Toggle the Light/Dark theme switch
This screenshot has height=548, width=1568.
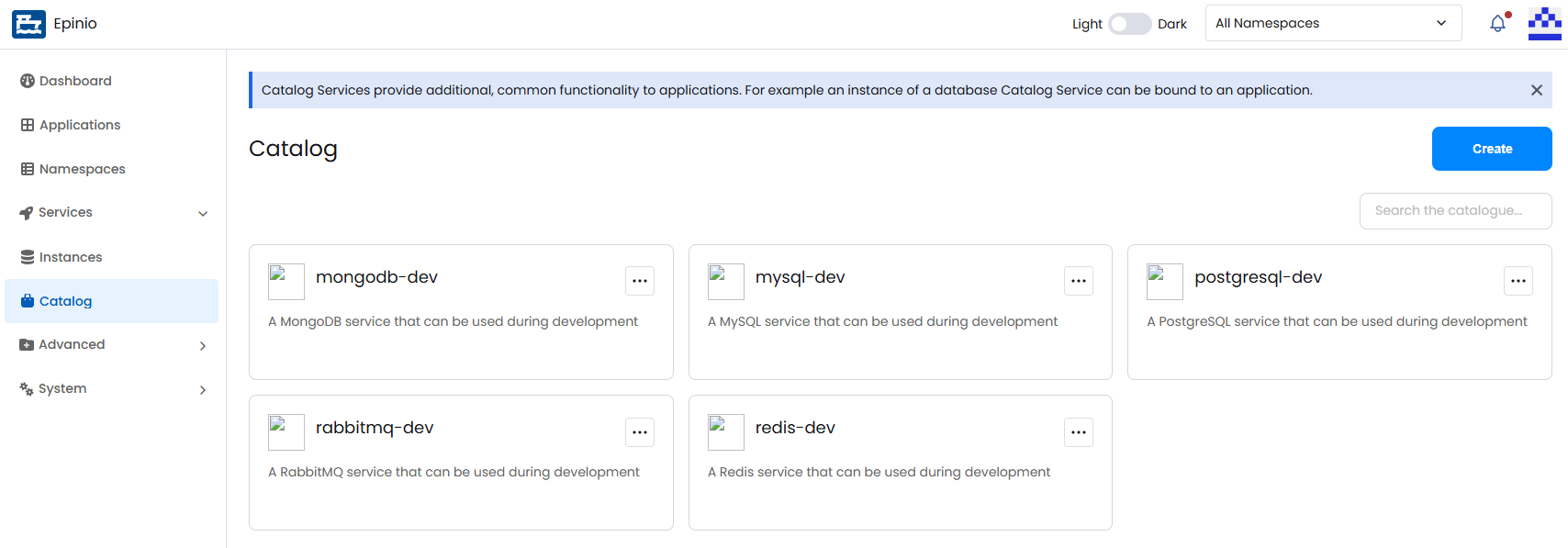[1130, 24]
